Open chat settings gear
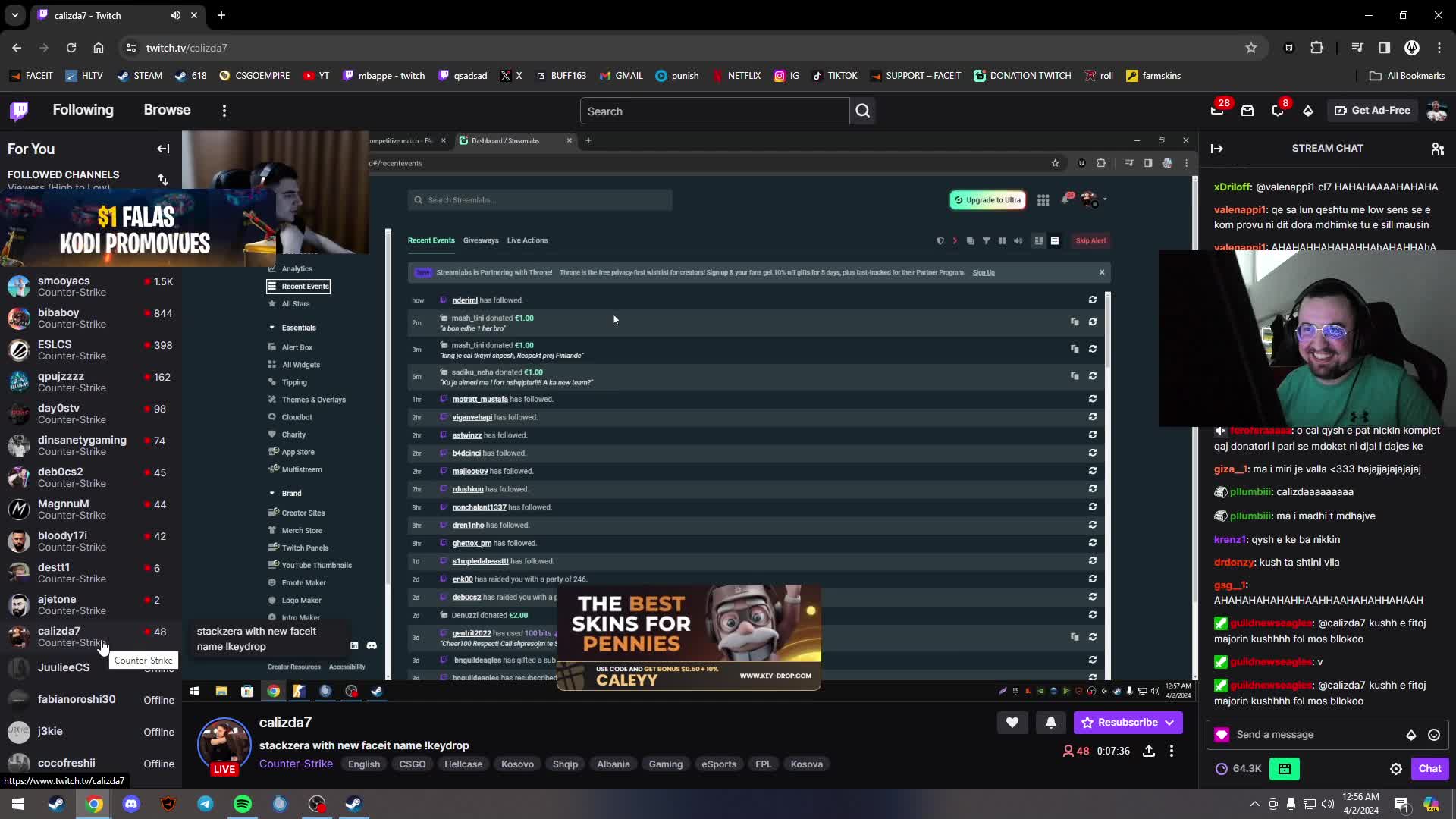1456x819 pixels. [x=1395, y=769]
